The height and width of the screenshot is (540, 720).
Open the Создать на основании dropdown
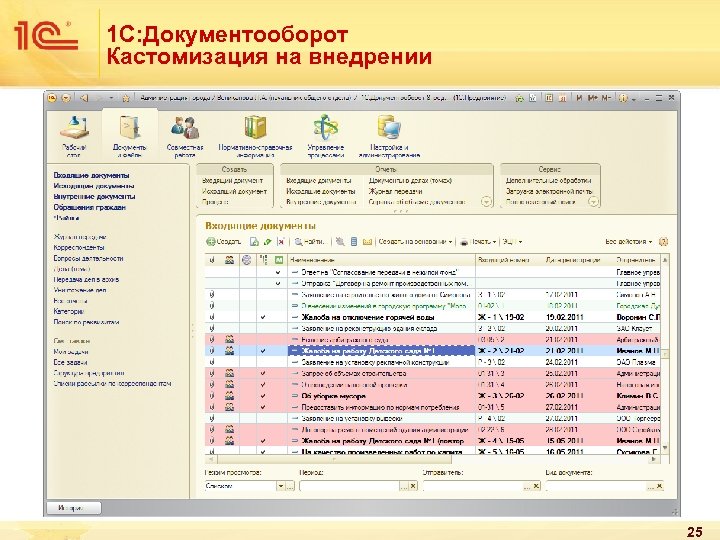(415, 242)
